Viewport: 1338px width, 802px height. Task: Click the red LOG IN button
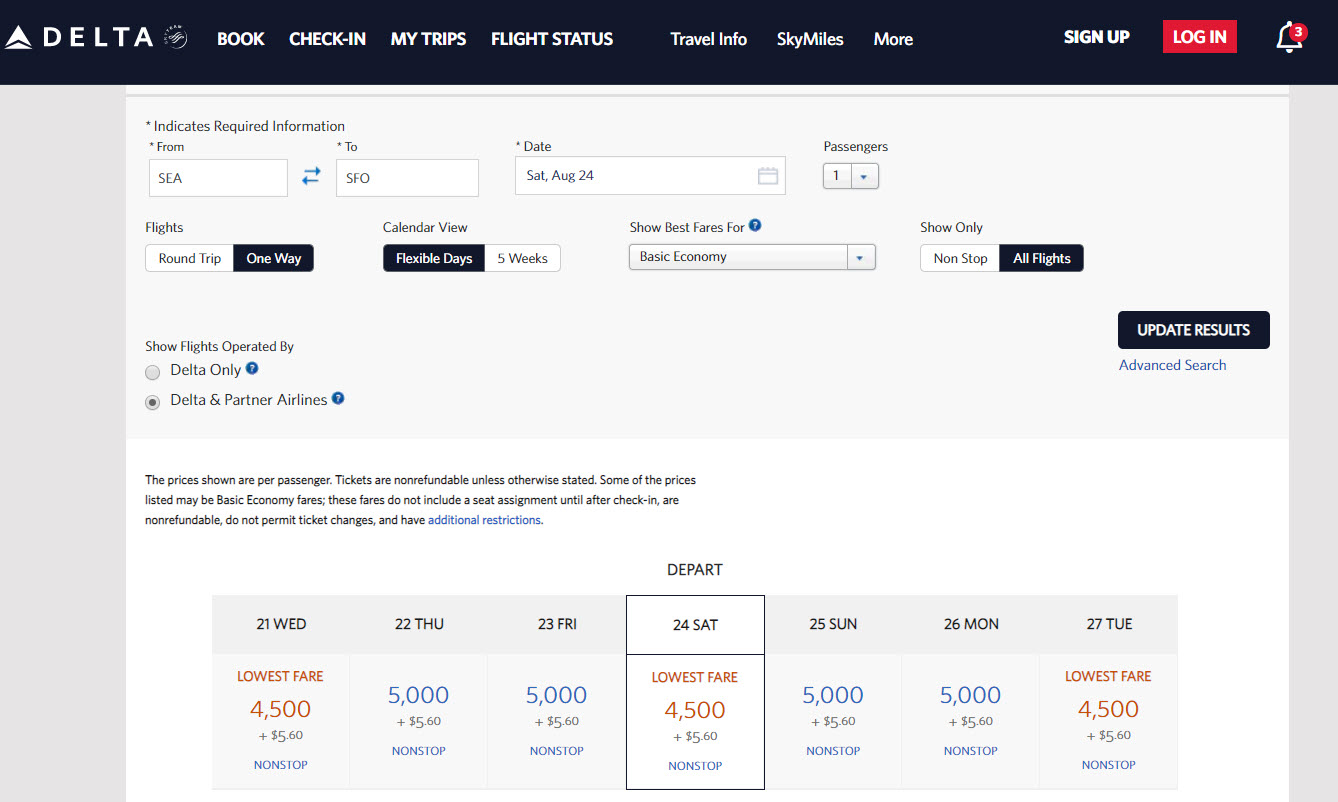1200,37
